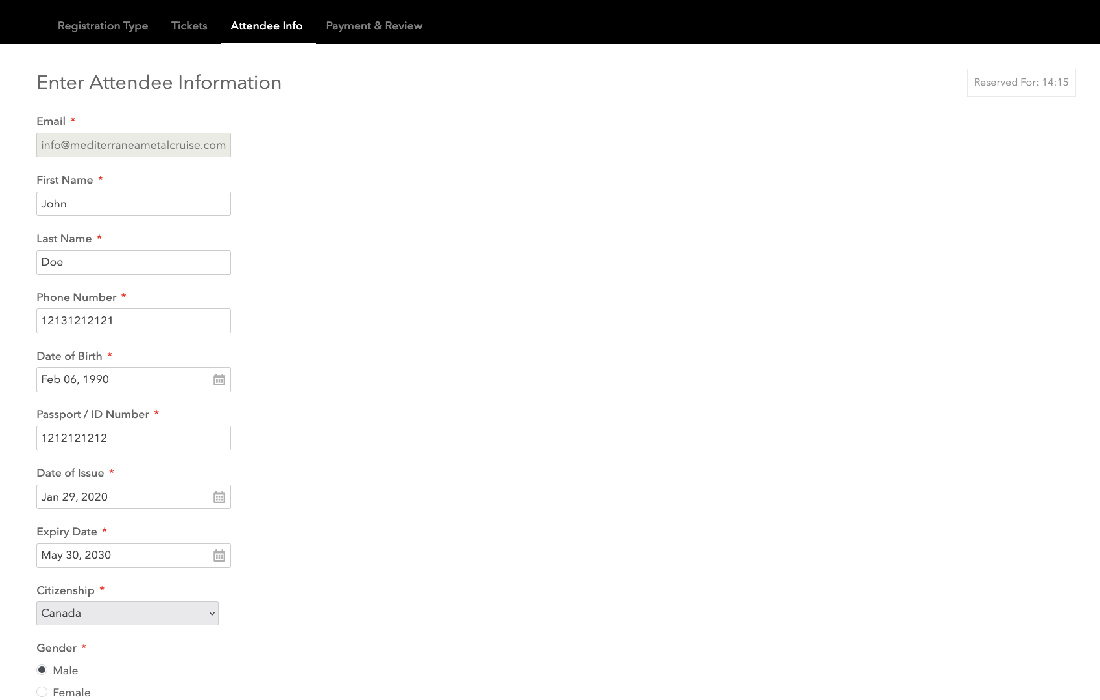Click the Date of Issue text field
The height and width of the screenshot is (700, 1100).
pyautogui.click(x=120, y=497)
